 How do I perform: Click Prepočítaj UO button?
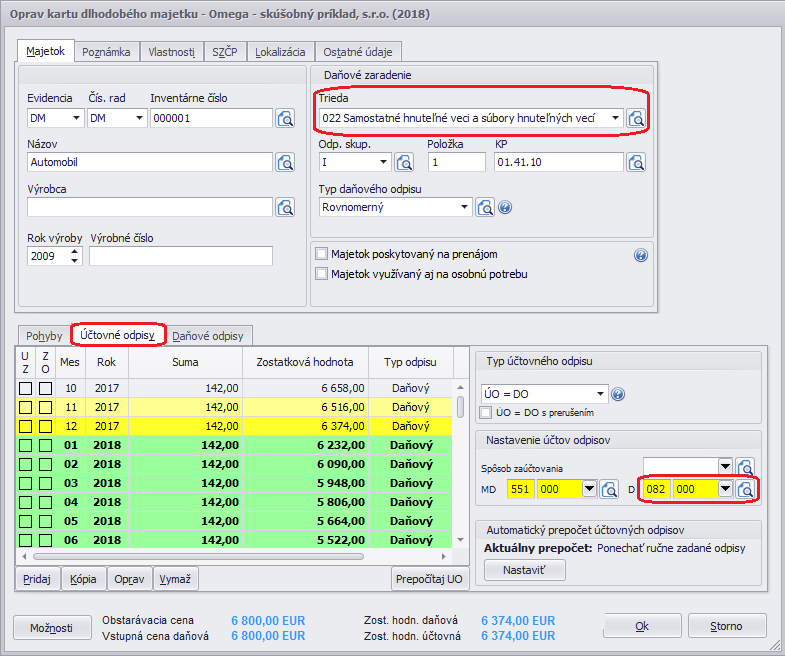click(x=429, y=579)
